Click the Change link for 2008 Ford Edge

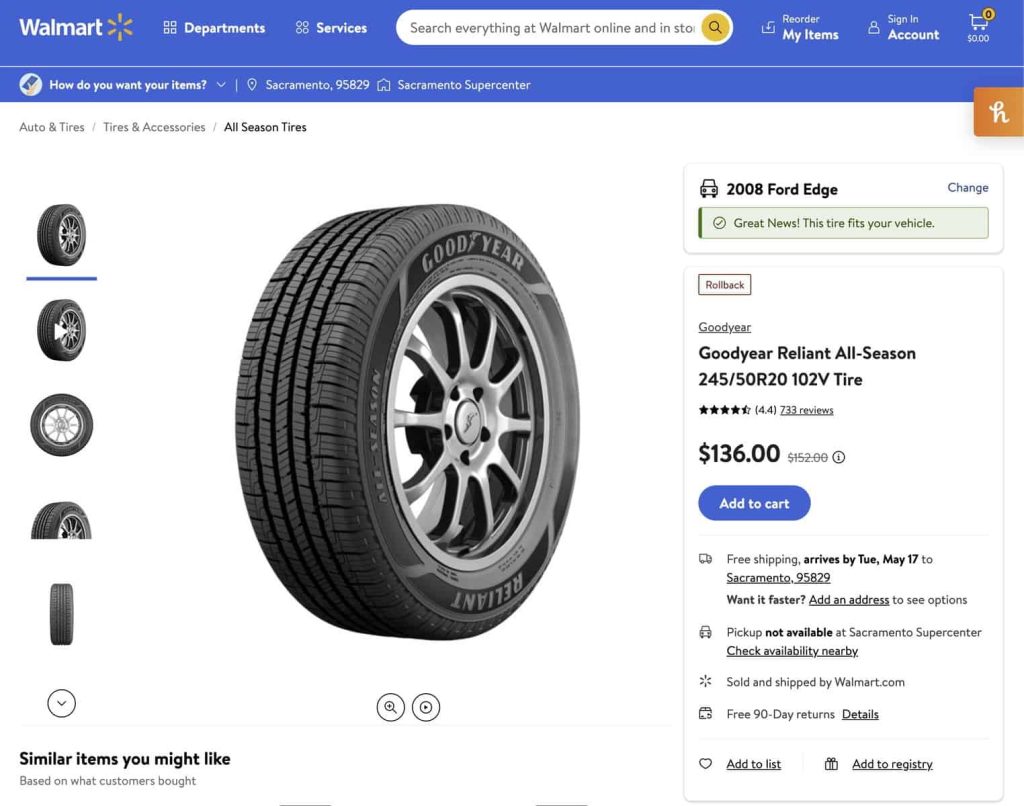(967, 187)
